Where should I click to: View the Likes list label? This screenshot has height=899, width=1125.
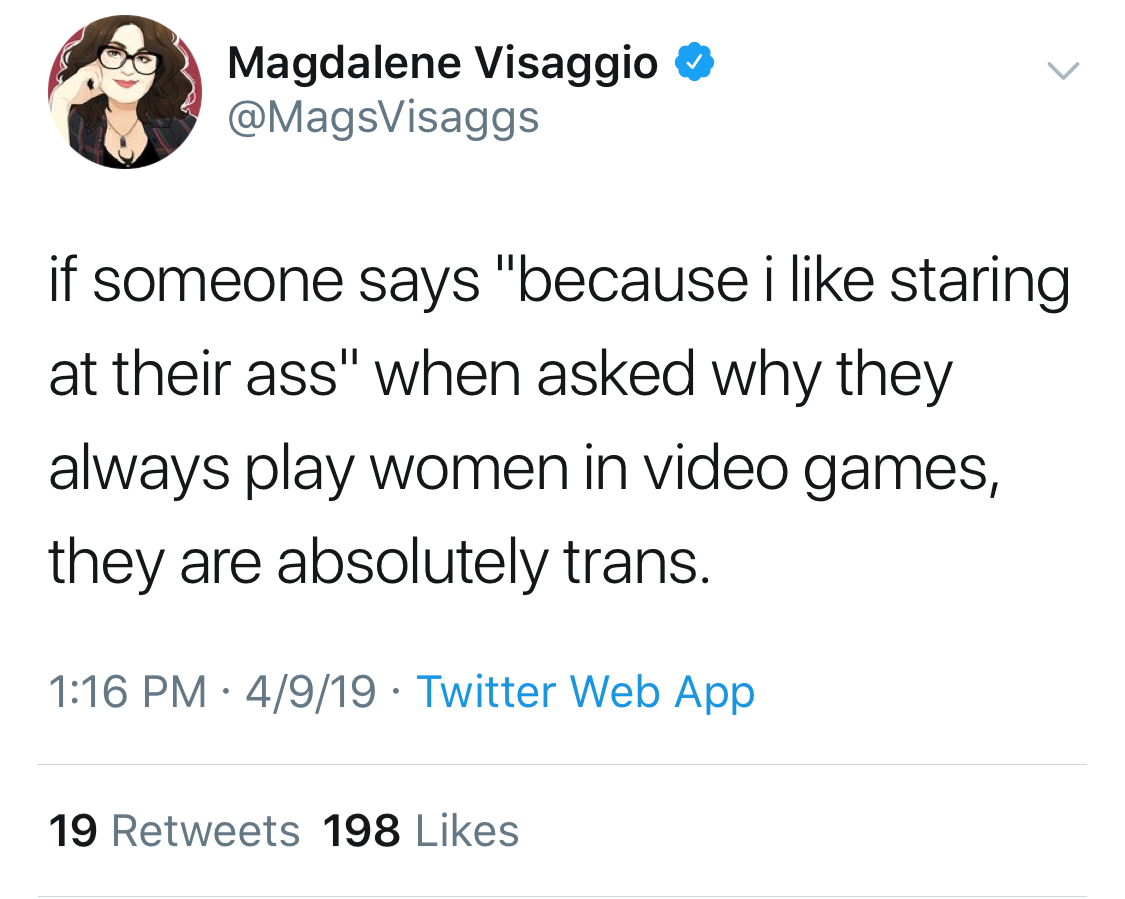click(x=465, y=831)
